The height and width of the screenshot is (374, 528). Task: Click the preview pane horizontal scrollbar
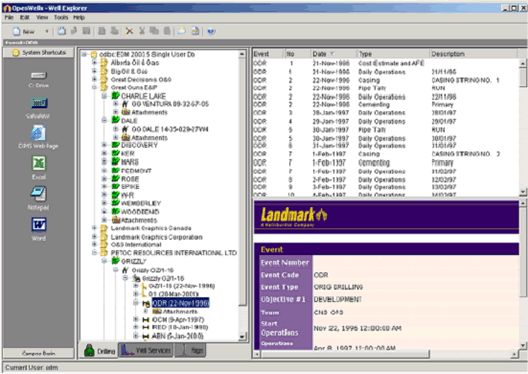coord(346,354)
